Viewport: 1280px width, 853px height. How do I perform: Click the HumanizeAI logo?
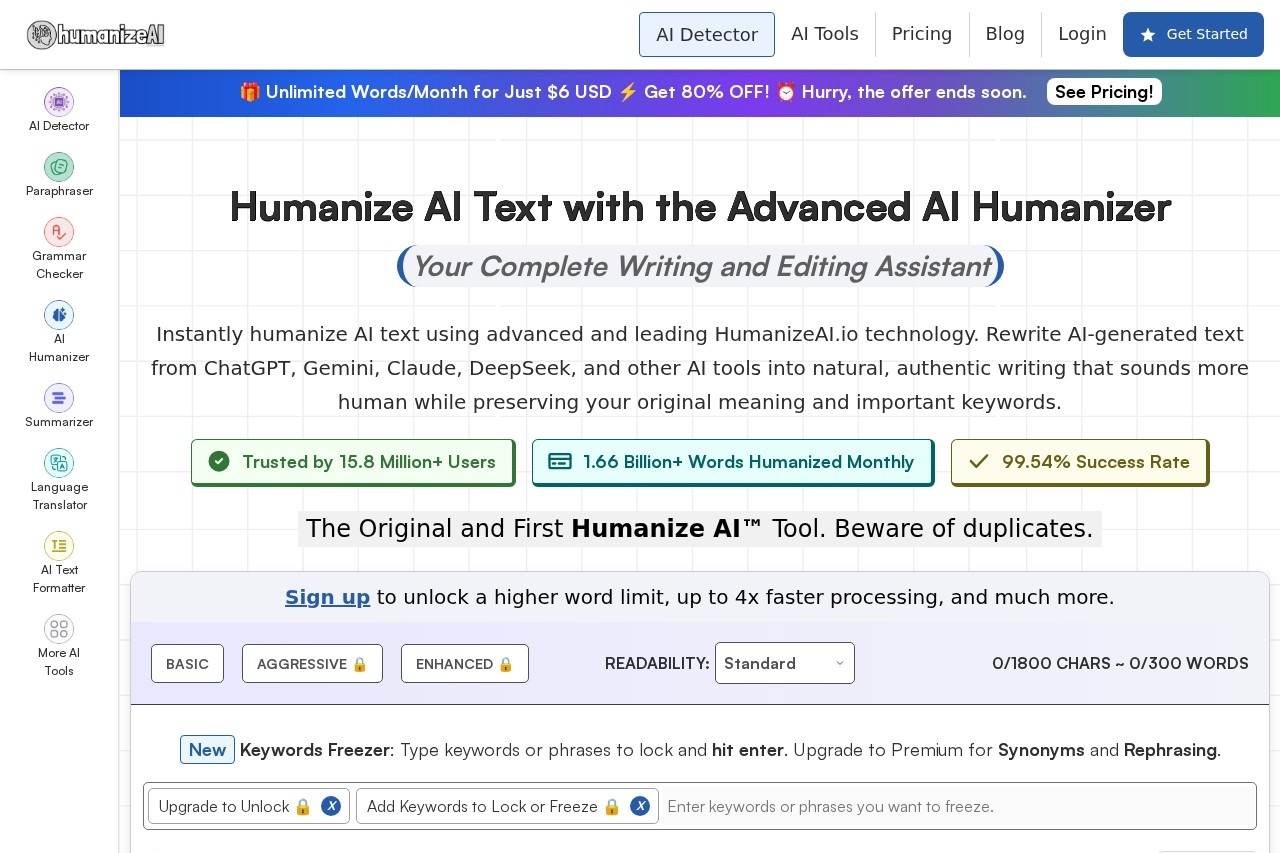[x=96, y=35]
